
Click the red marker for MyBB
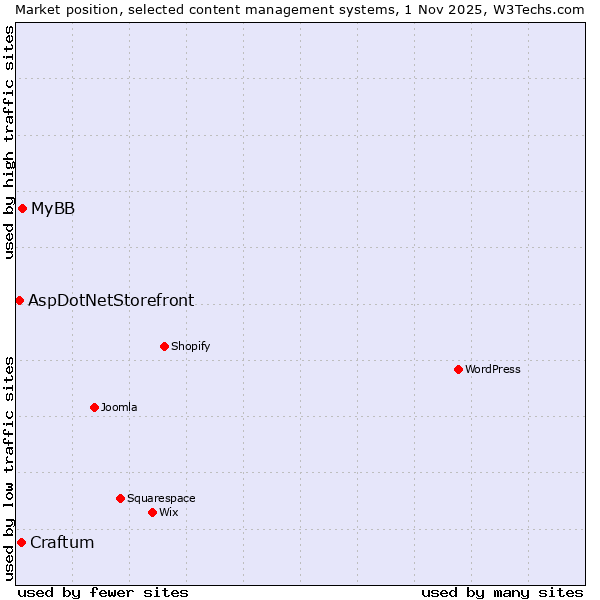point(22,208)
